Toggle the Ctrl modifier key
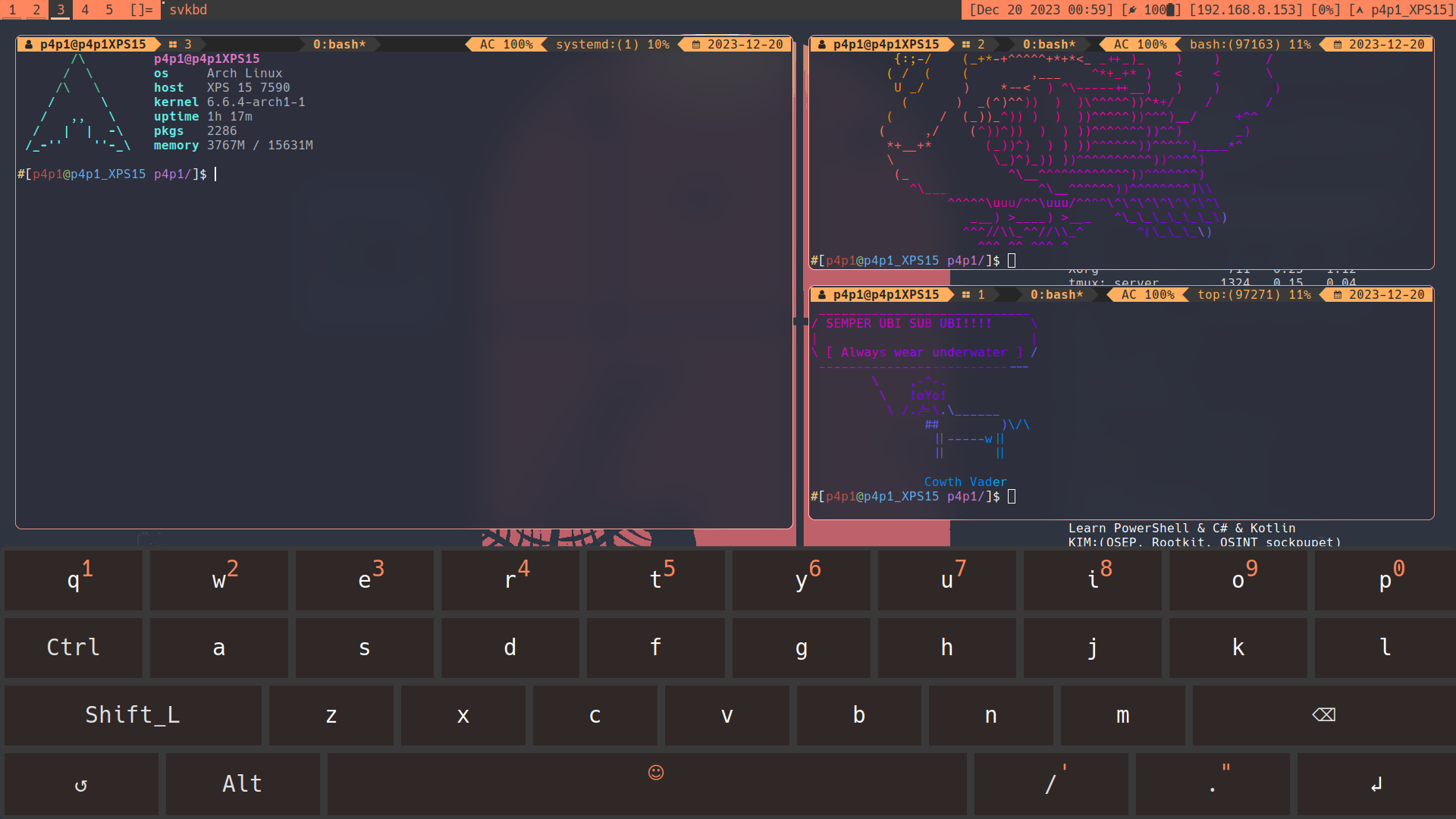Screen dimensions: 1456x819 pos(73,648)
